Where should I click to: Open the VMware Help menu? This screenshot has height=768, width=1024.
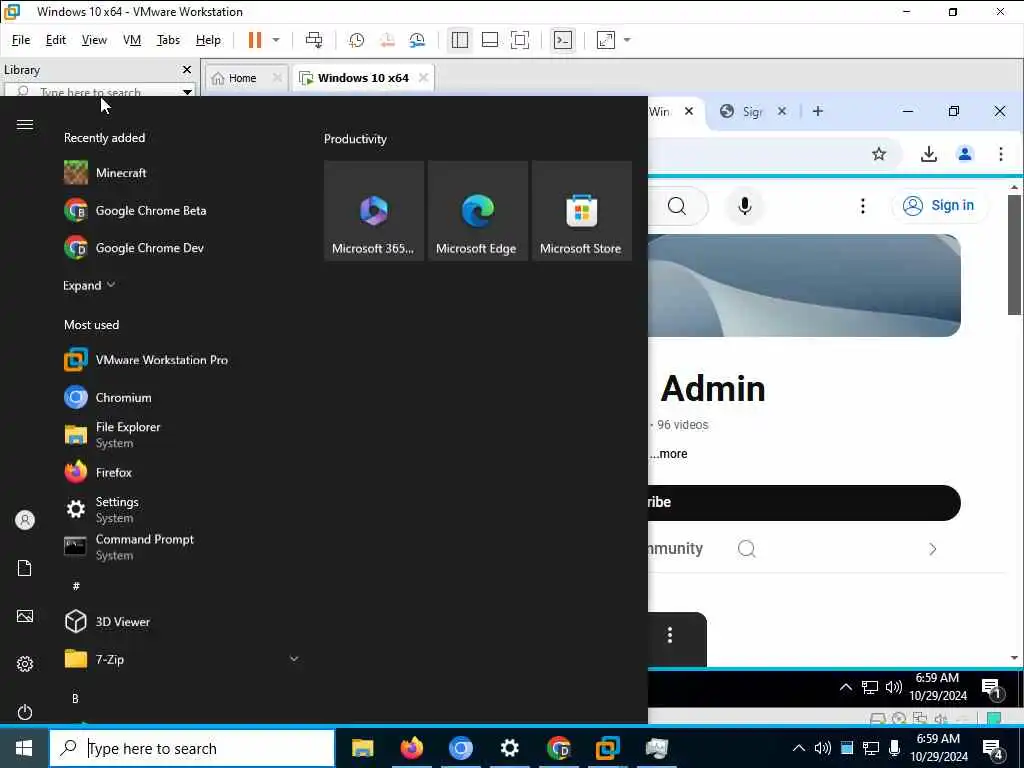208,40
